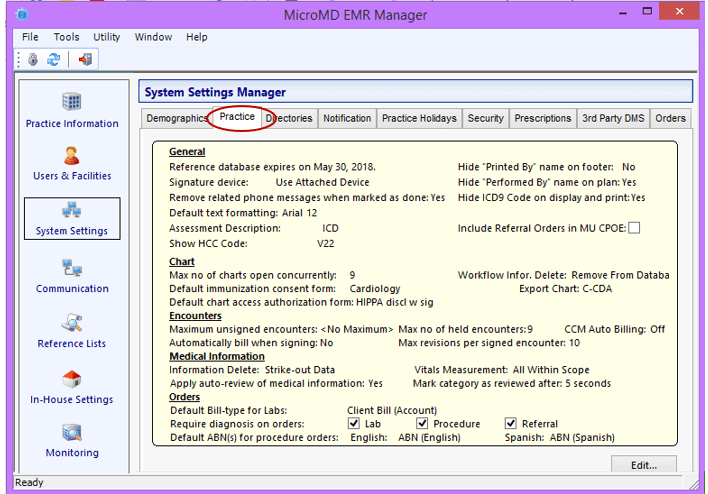Click the 'Cardiology' consent form value
Image resolution: width=708 pixels, height=494 pixels.
pos(375,289)
